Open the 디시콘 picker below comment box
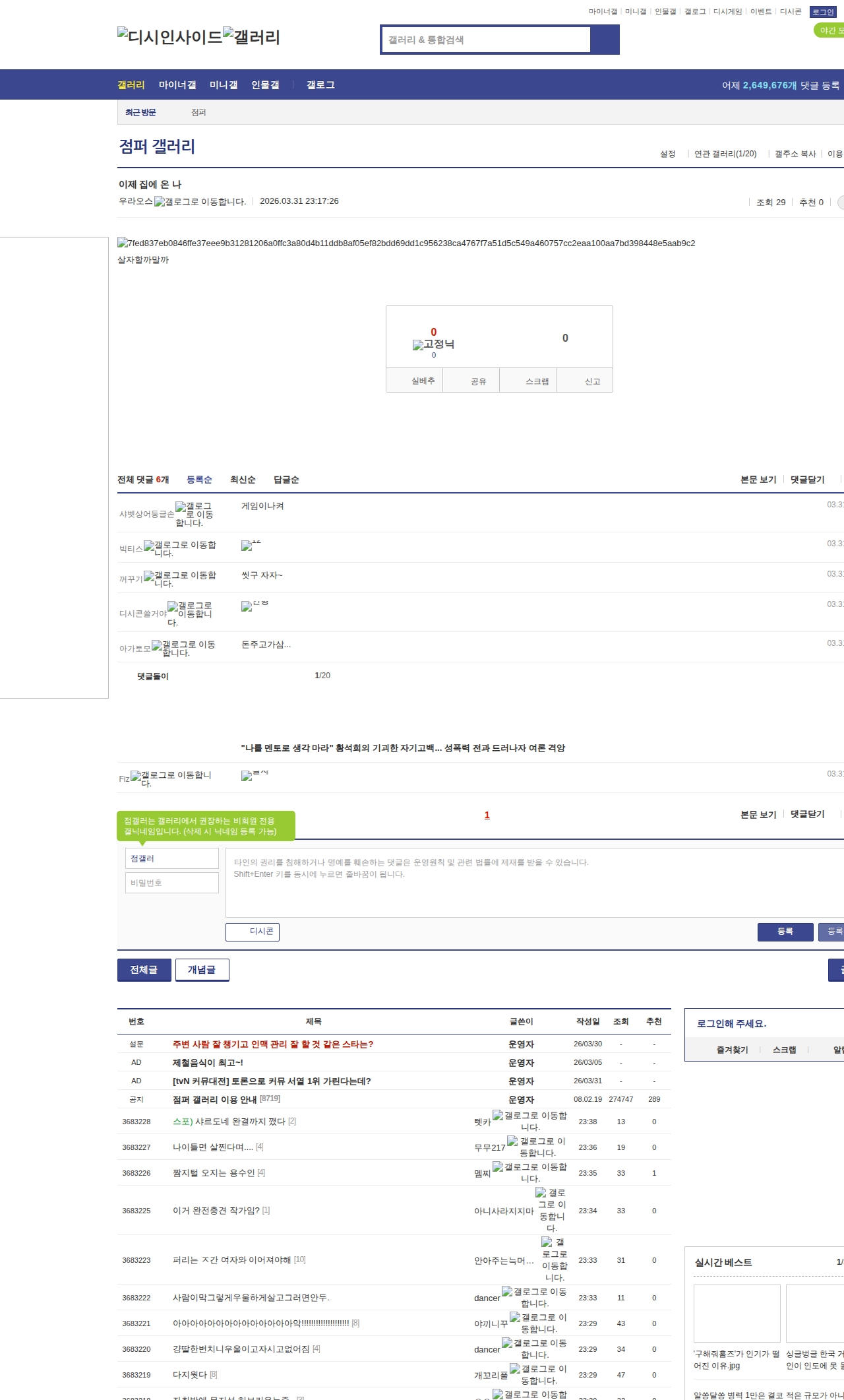The image size is (844, 1400). coord(253,932)
